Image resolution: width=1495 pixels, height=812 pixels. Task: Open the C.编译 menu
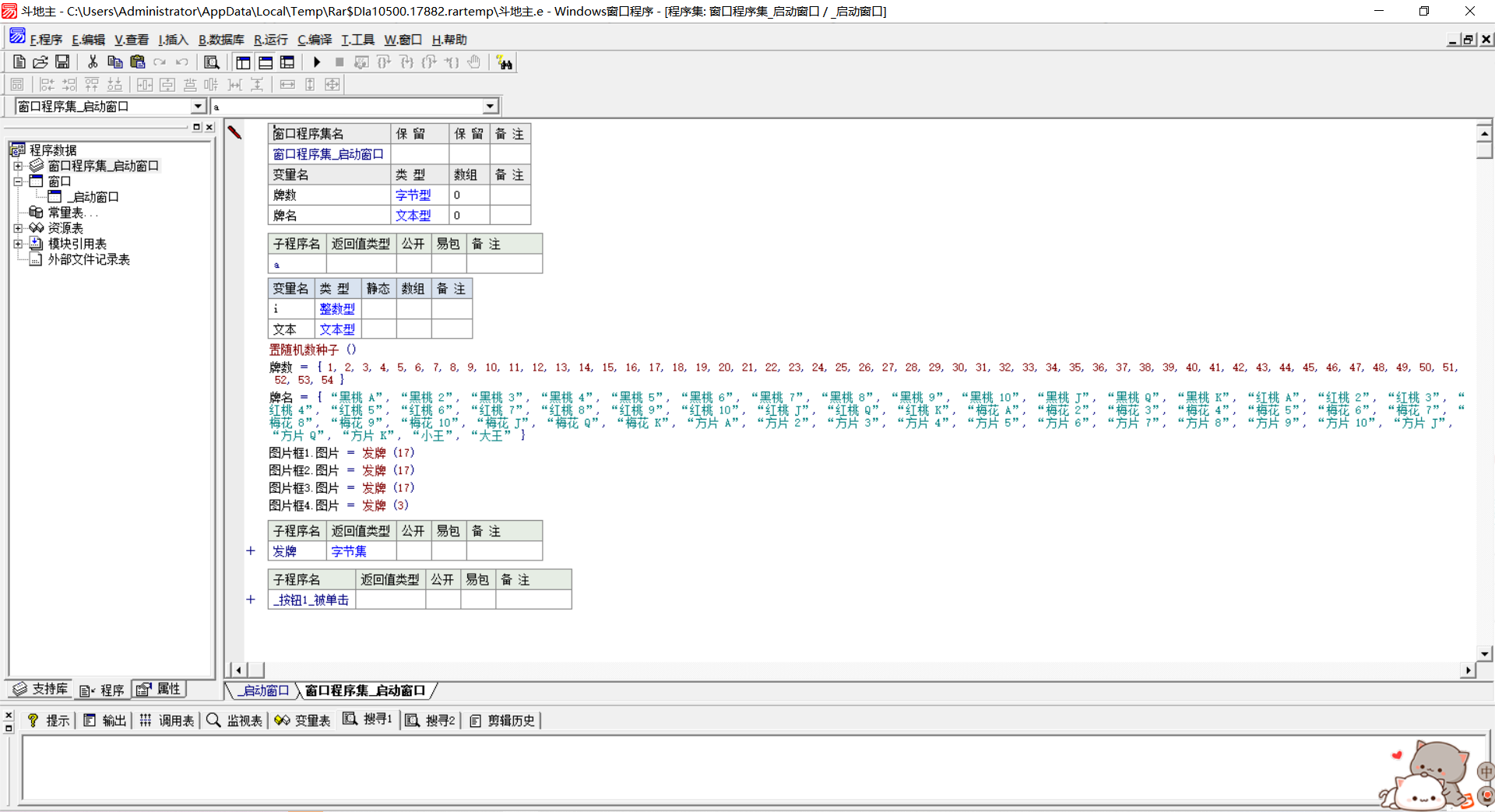pos(315,40)
